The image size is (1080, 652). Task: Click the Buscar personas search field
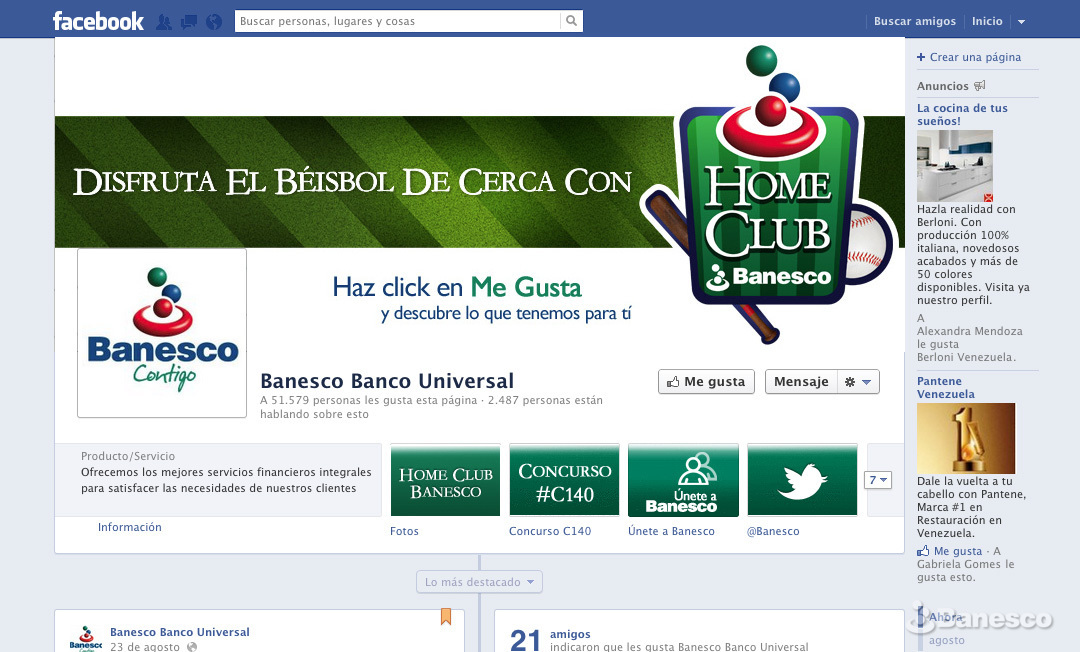(398, 21)
